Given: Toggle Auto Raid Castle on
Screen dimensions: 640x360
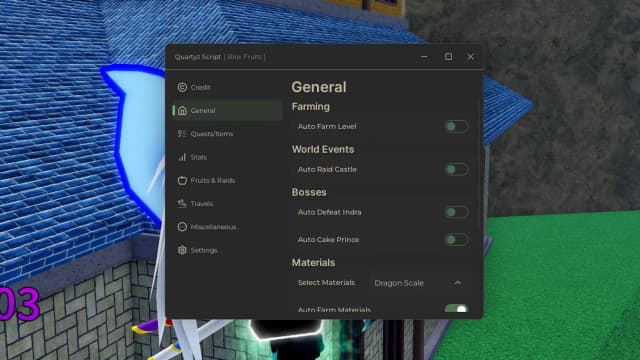Looking at the screenshot, I should tap(456, 169).
